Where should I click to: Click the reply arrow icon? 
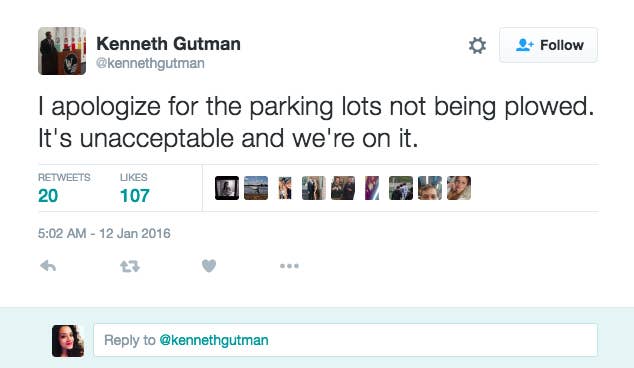(x=48, y=266)
